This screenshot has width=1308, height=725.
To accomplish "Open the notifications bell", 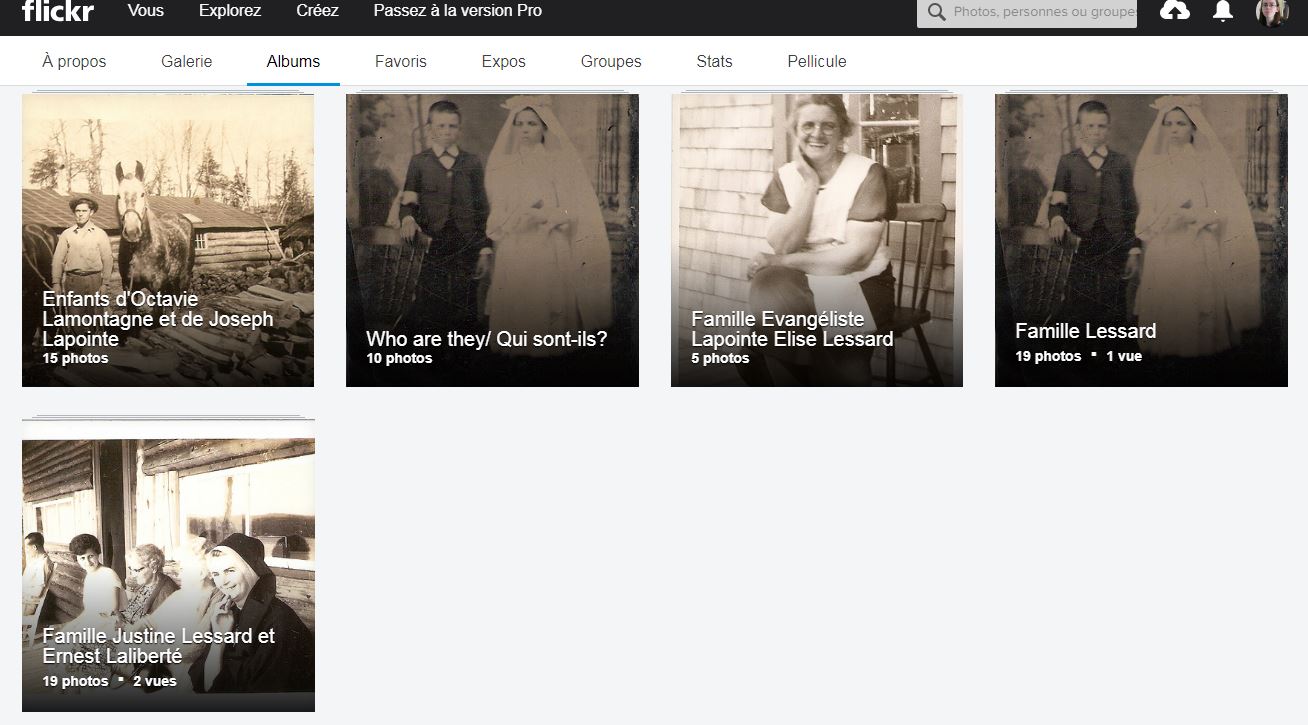I will [x=1222, y=11].
